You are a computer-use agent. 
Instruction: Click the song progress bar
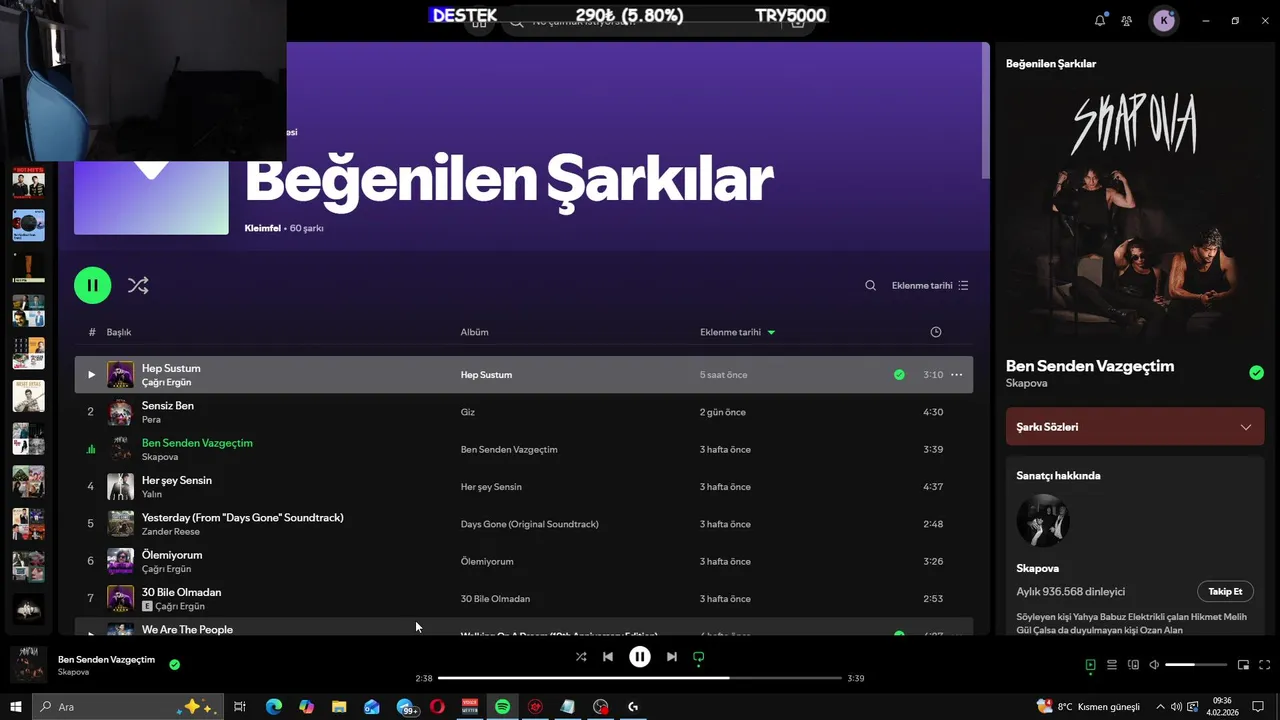(640, 678)
